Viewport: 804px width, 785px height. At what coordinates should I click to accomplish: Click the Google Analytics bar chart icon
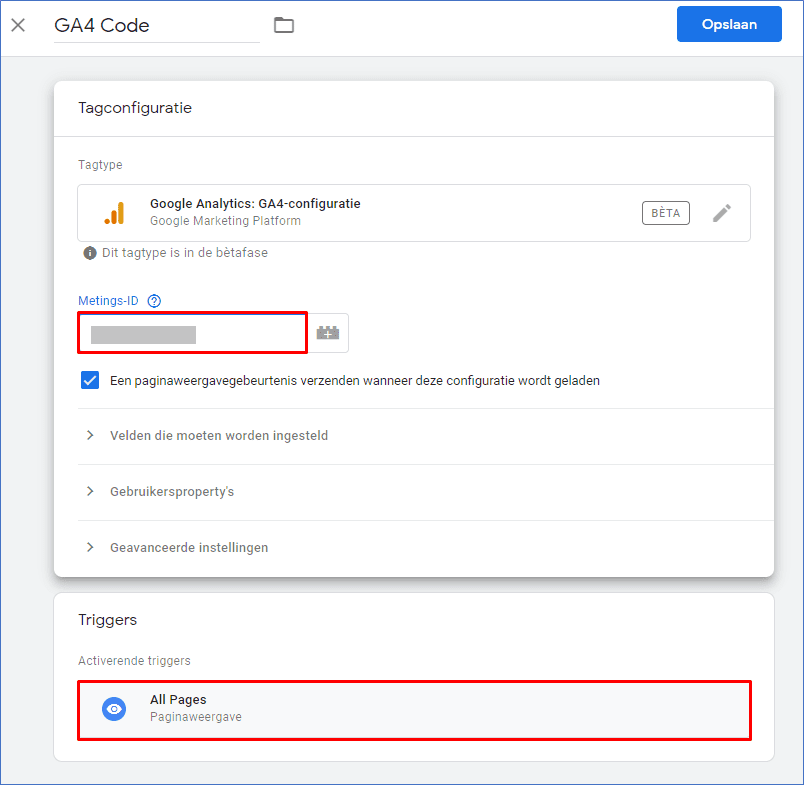pos(114,213)
